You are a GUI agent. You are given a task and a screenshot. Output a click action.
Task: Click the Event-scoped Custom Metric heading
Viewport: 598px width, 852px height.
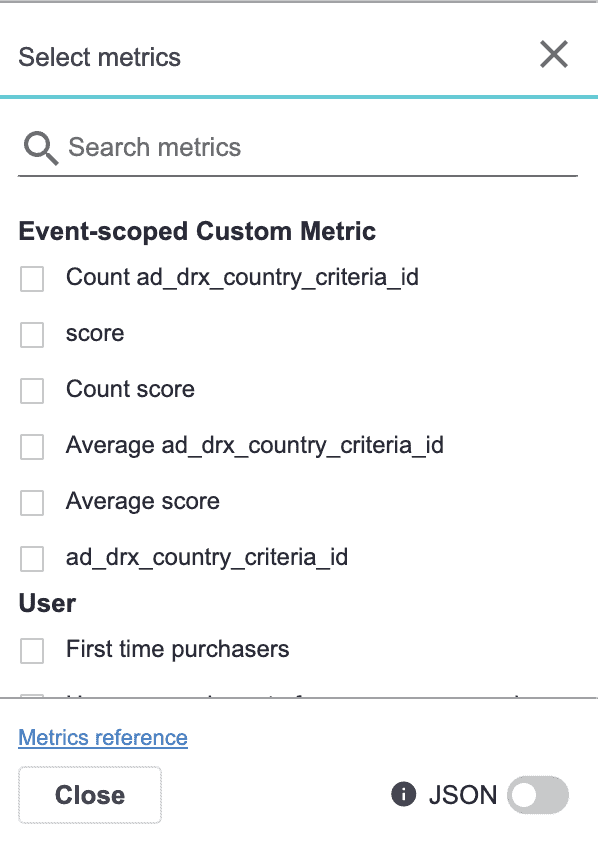click(x=197, y=231)
